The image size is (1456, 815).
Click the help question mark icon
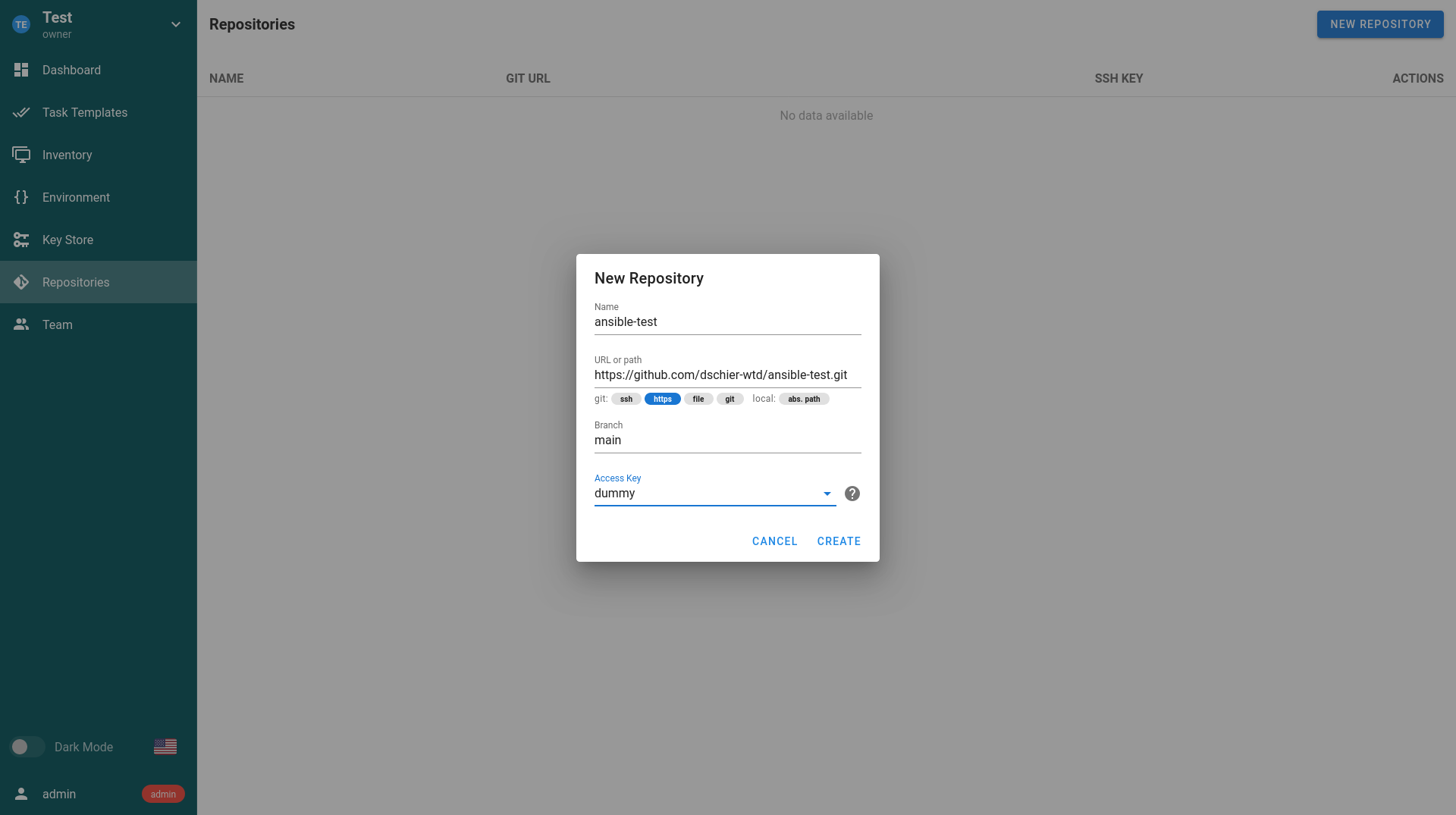point(852,494)
